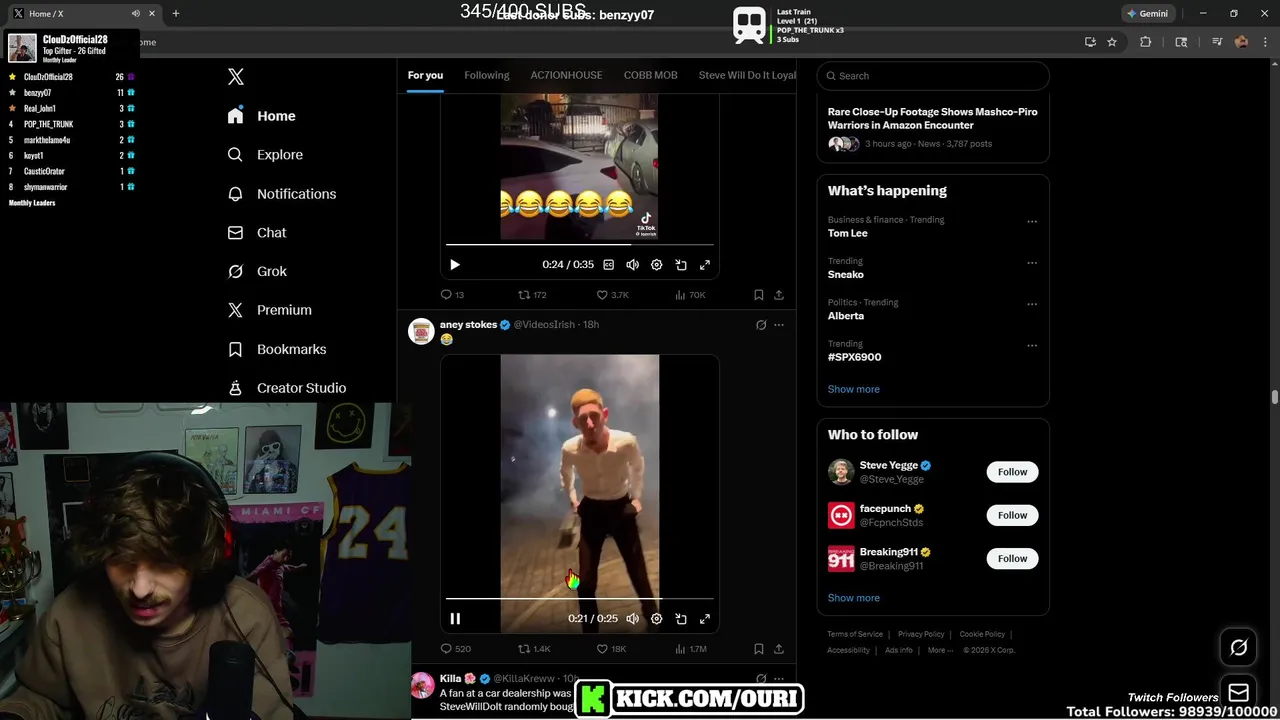View analytics showing 1.7M views
The width and height of the screenshot is (1280, 720).
tap(691, 649)
